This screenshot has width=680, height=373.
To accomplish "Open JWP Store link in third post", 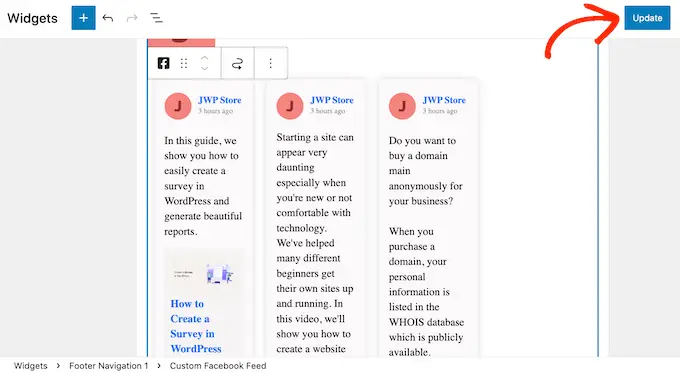I will pos(444,100).
